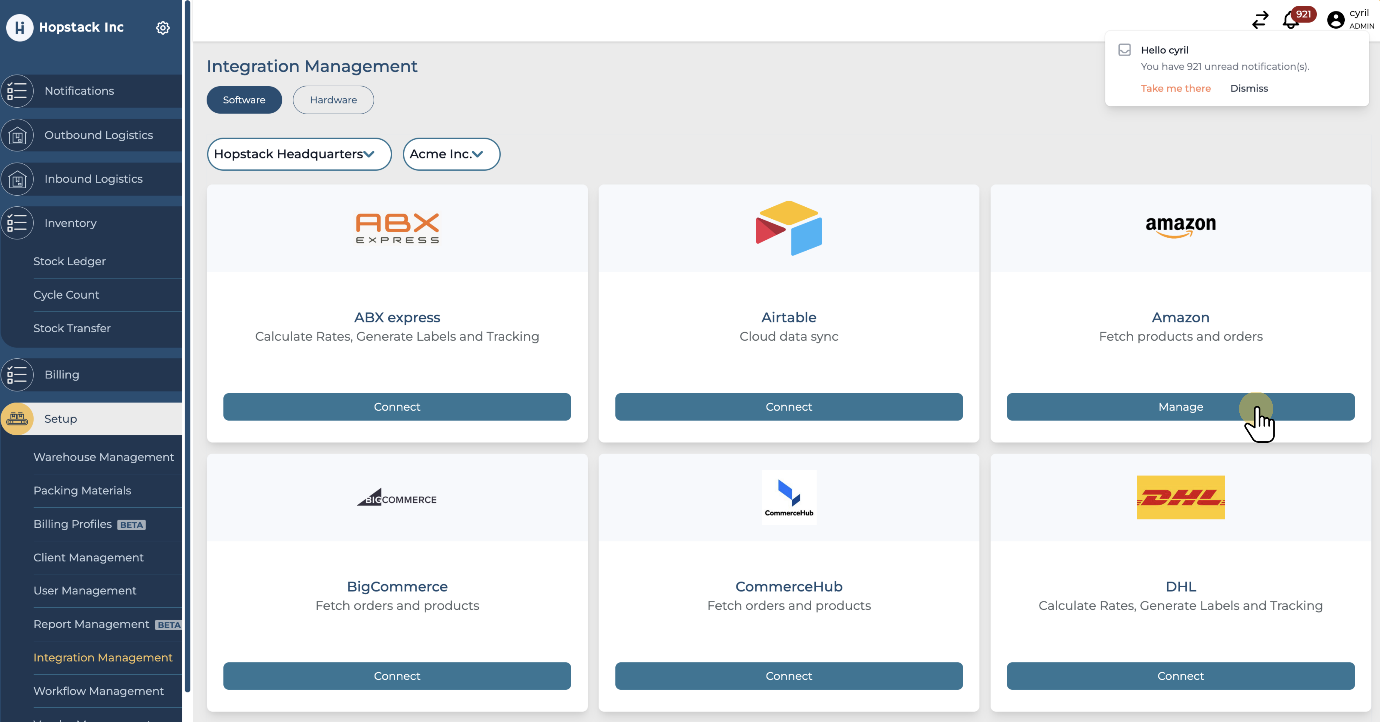1380x722 pixels.
Task: Open Billing Profiles beta page
Action: (89, 524)
